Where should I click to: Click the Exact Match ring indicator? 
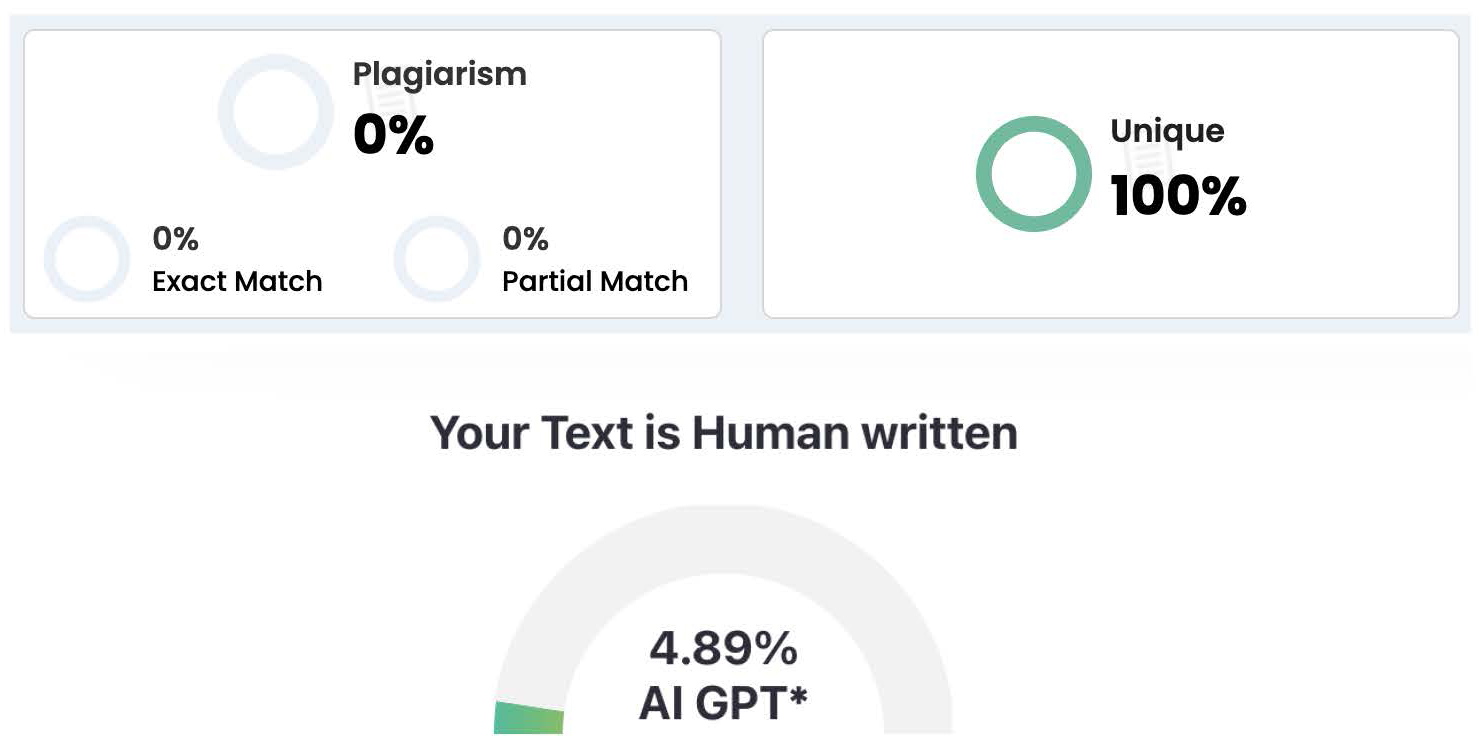tap(51, 259)
